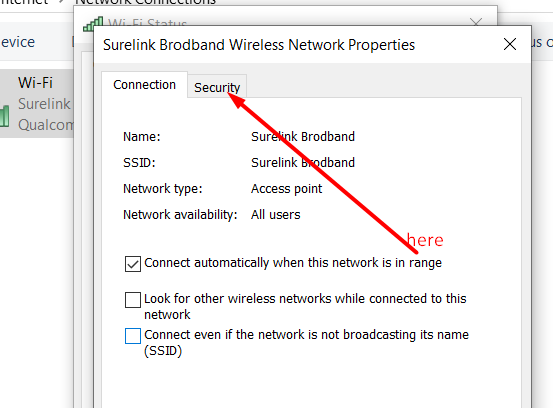Viewport: 553px width, 408px height.
Task: Click the SSID value Surelink Brodband
Action: pos(303,163)
